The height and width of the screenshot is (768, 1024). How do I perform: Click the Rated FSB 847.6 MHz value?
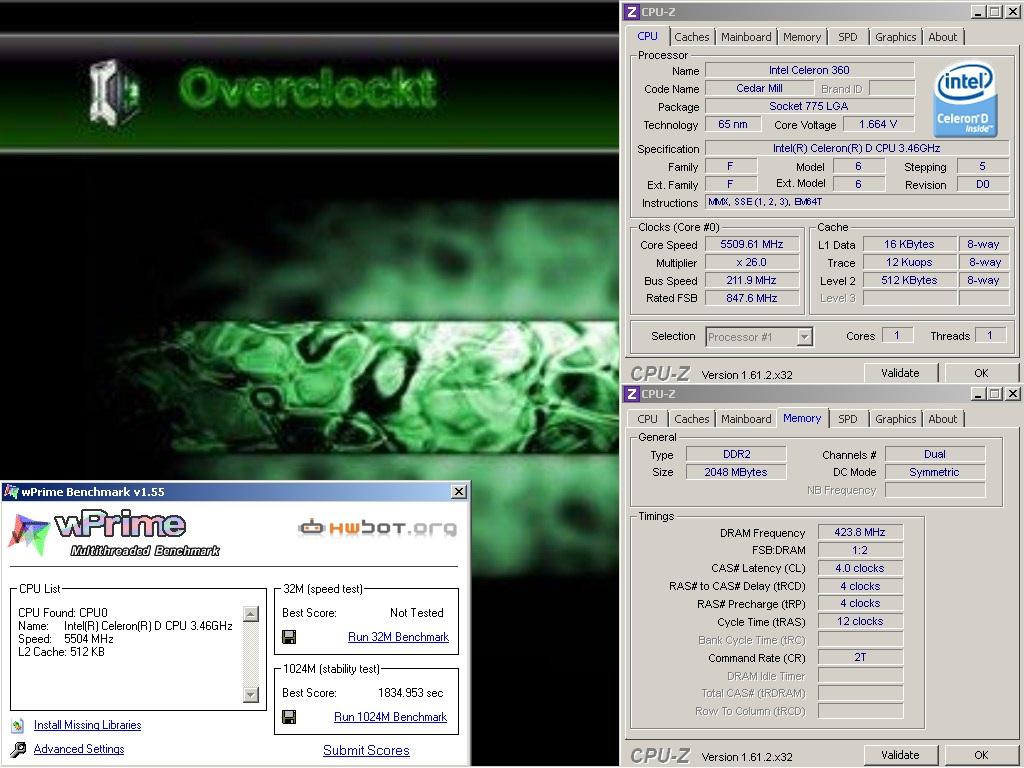(752, 298)
